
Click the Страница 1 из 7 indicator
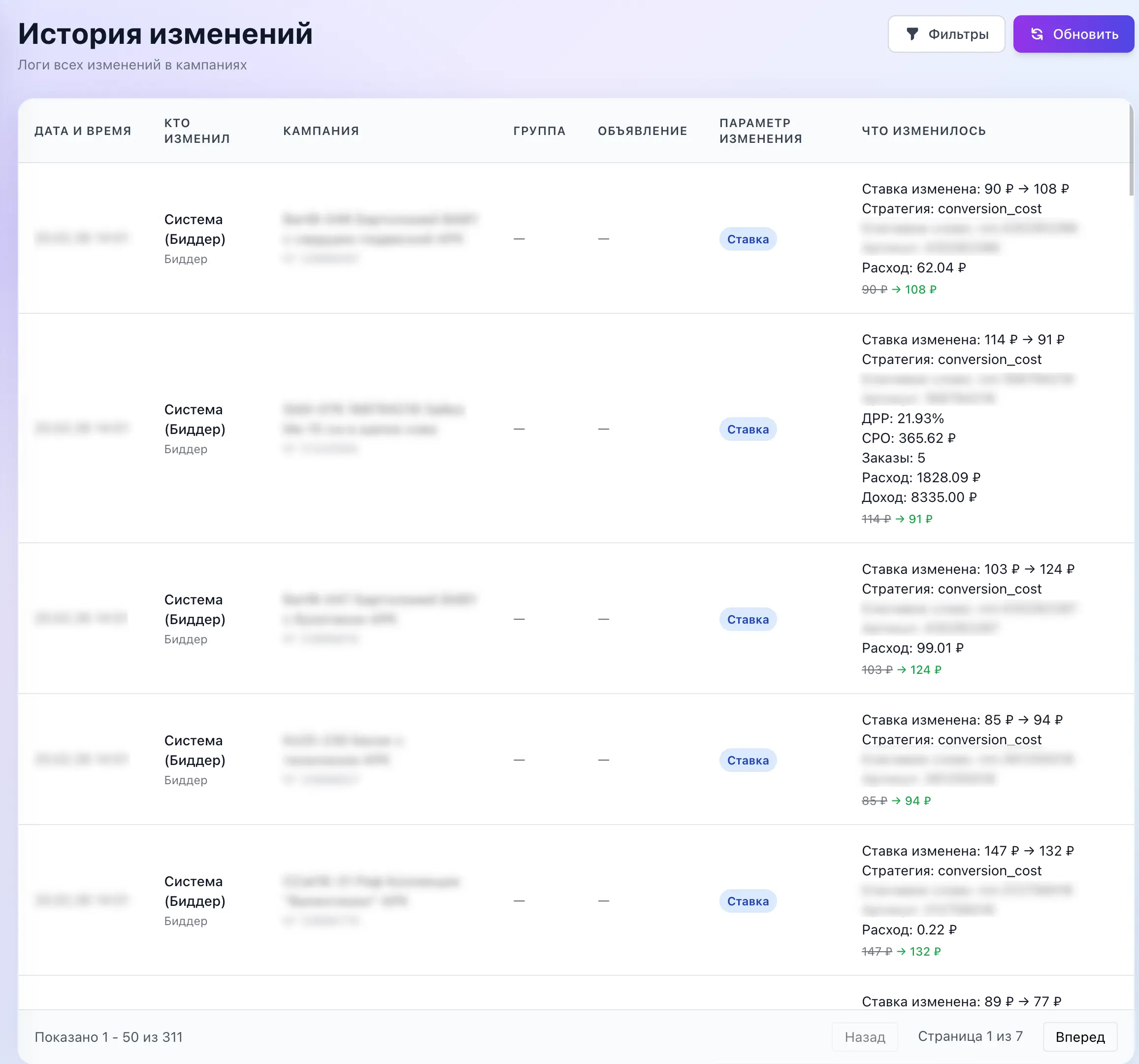pos(970,1036)
